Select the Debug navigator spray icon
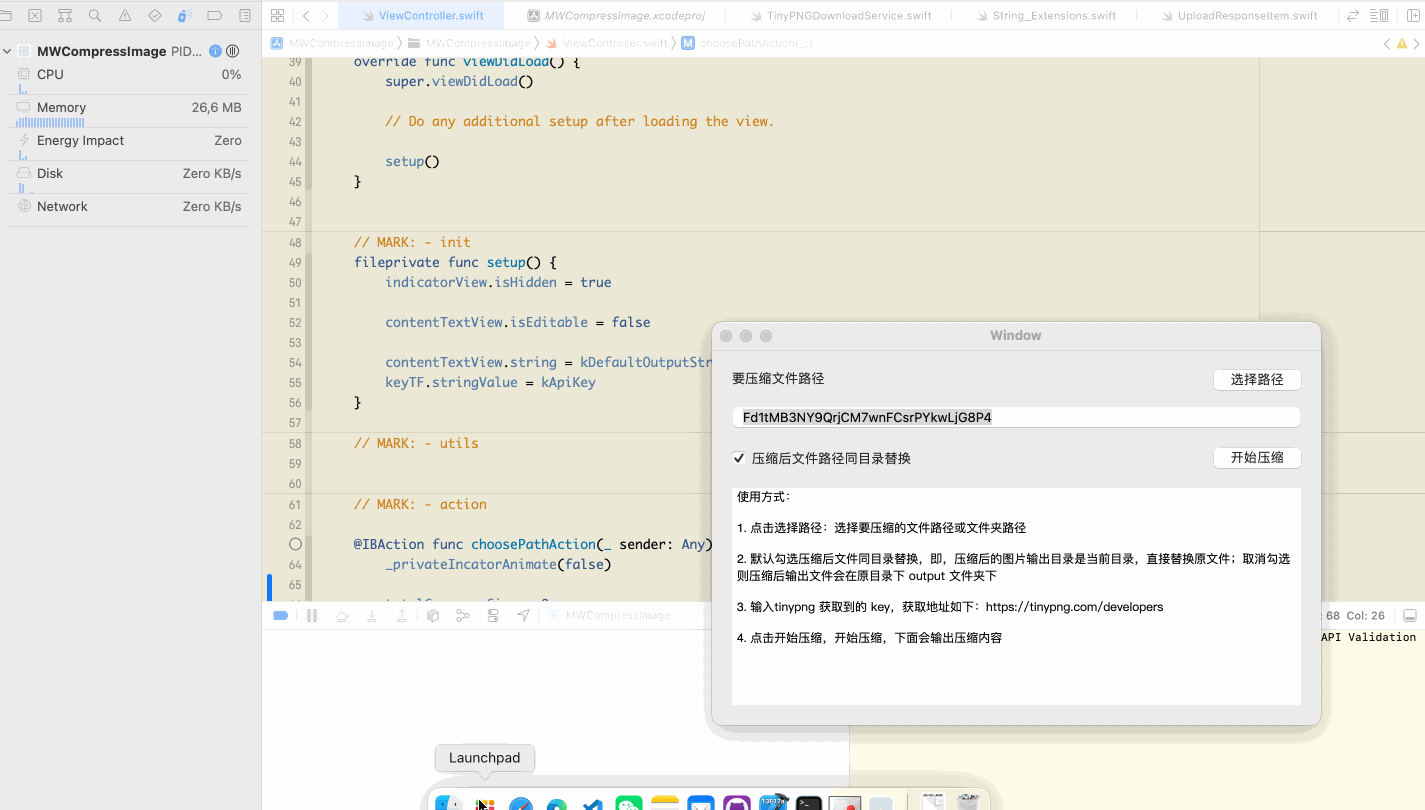 tap(185, 16)
